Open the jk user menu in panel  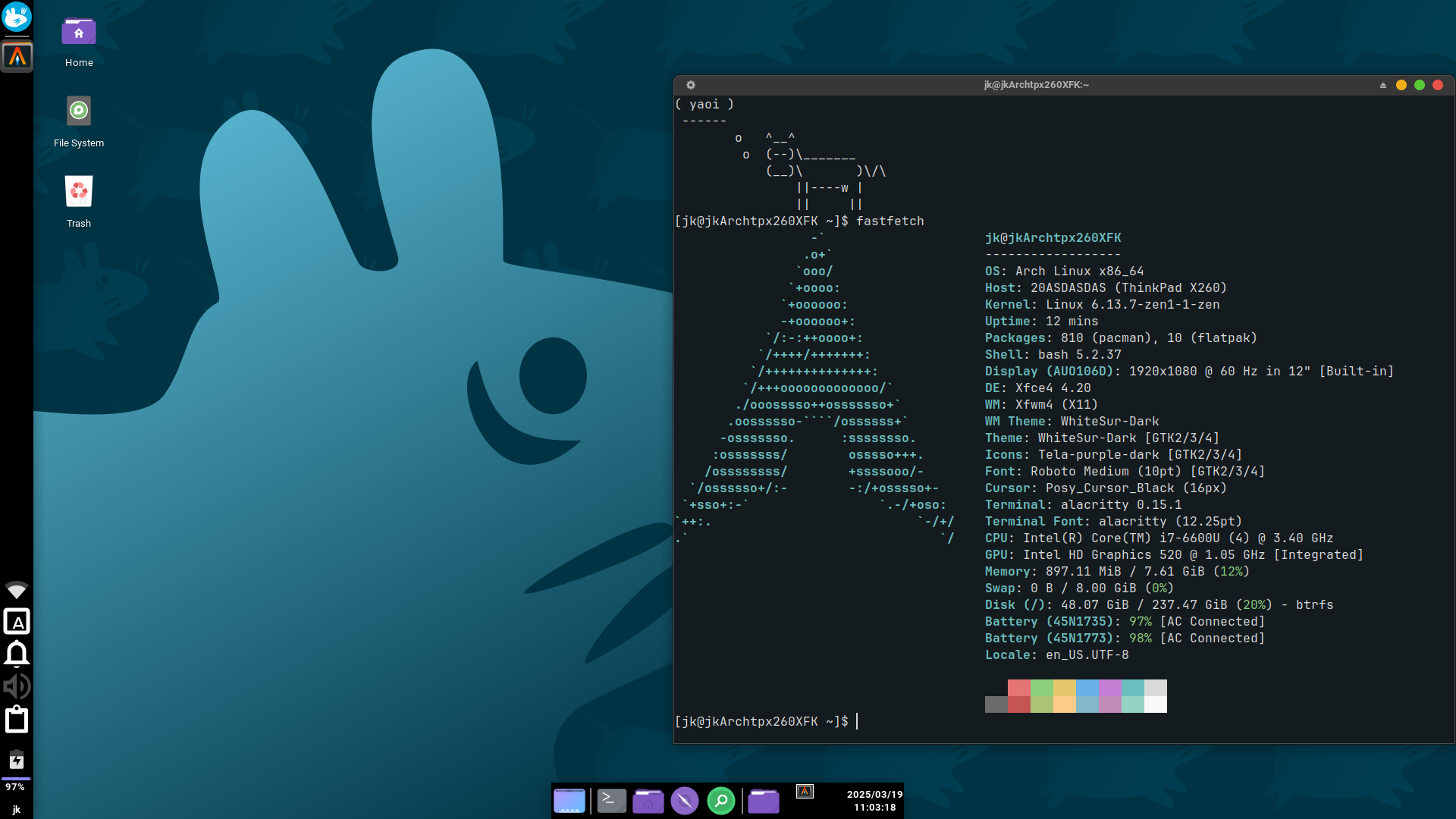tap(17, 810)
